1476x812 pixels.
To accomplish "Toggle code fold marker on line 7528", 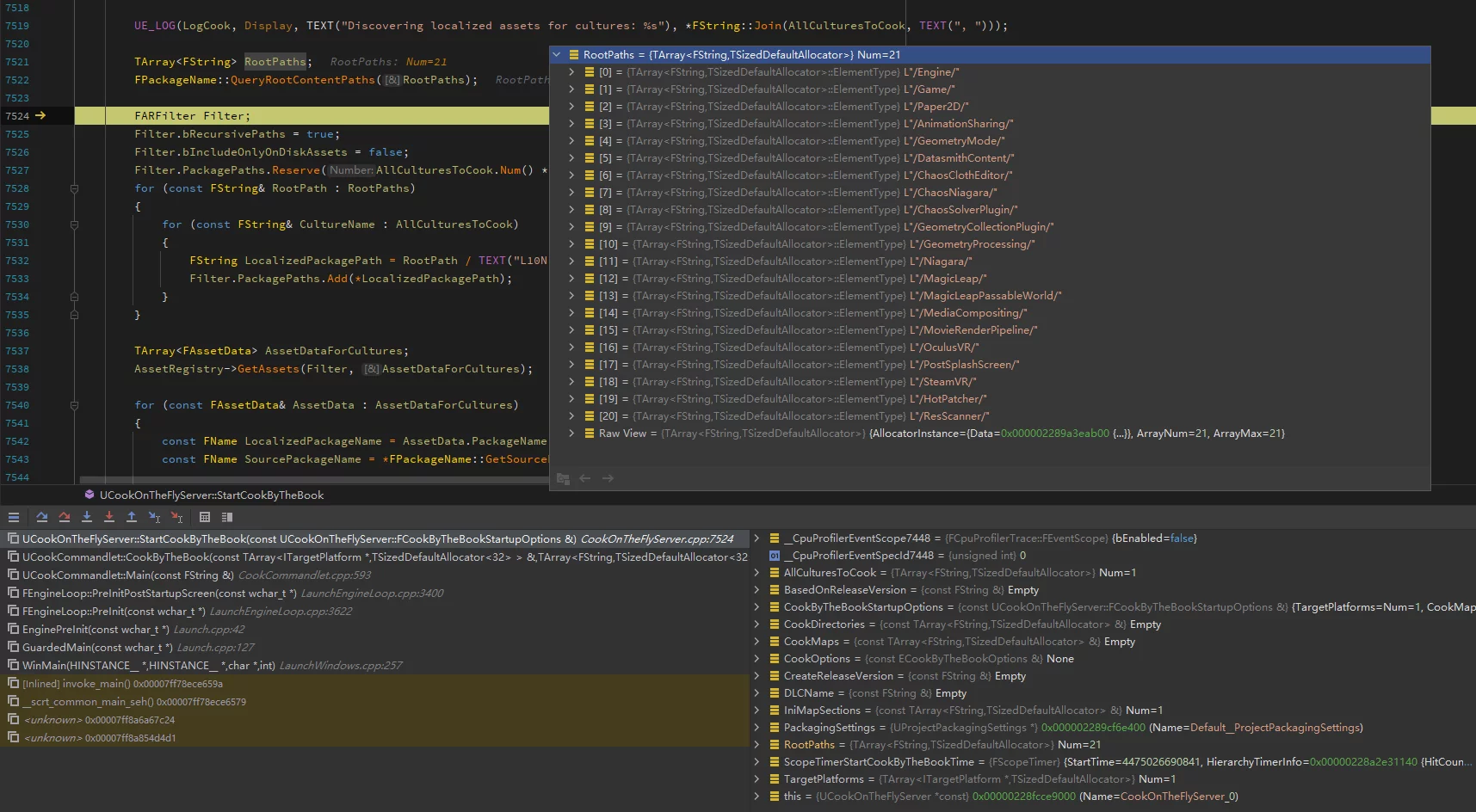I will click(74, 188).
